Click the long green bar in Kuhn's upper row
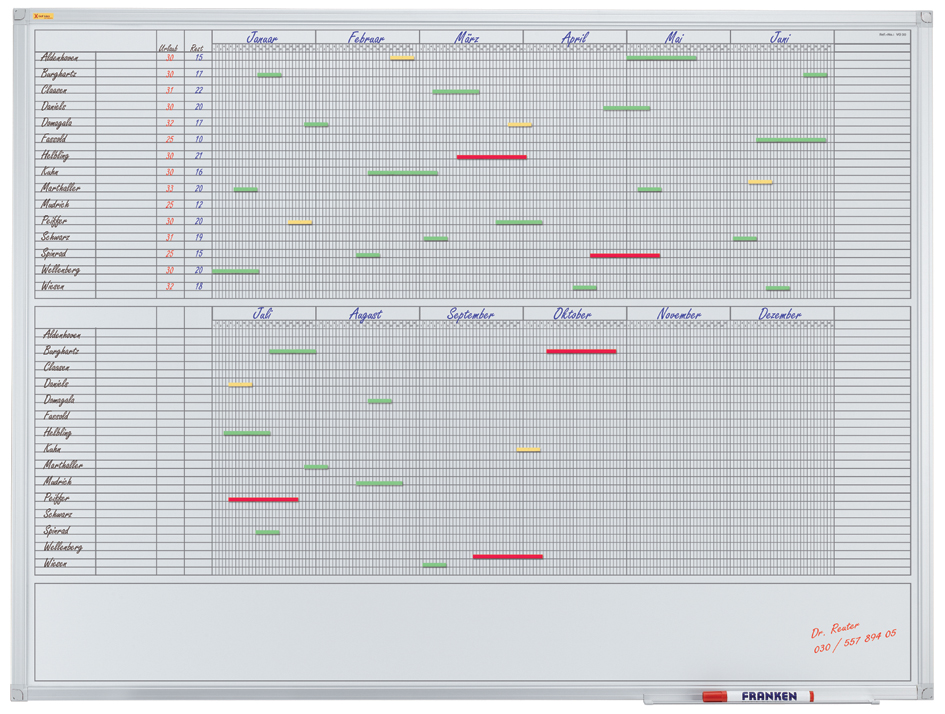 point(402,173)
